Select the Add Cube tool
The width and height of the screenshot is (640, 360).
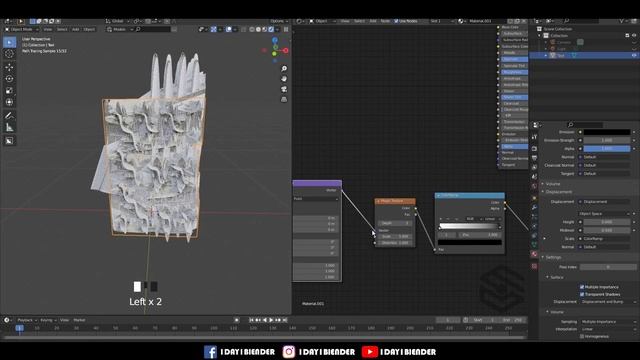point(9,141)
